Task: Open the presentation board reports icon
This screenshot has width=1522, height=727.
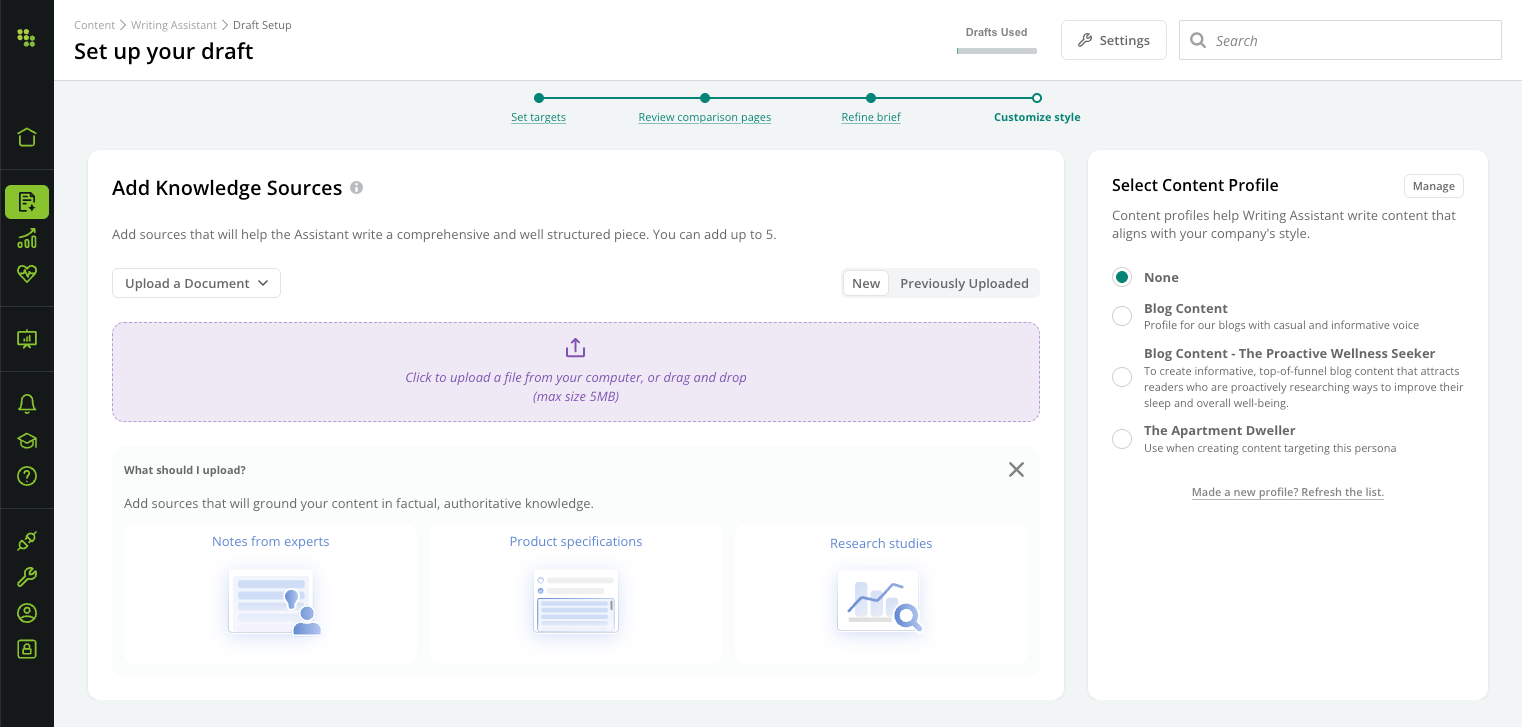Action: 27,339
